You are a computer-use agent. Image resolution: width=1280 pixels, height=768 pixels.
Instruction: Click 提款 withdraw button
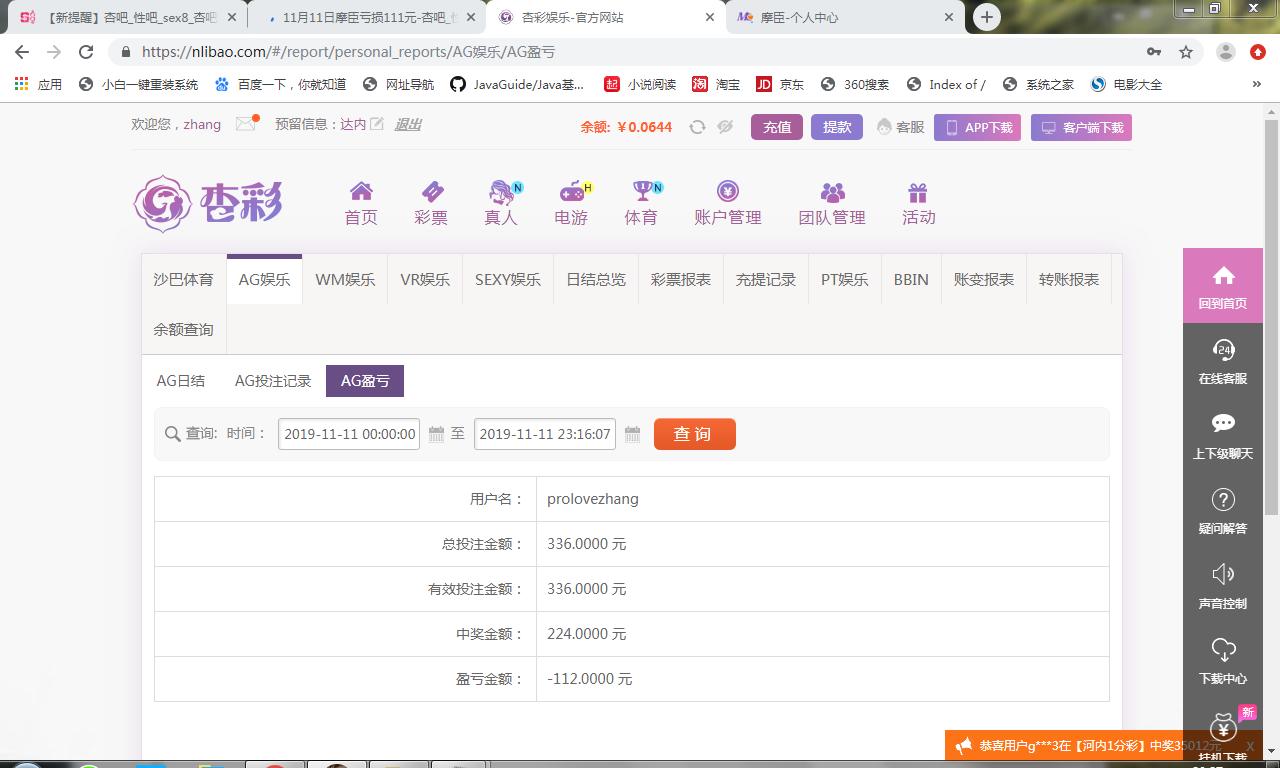click(837, 127)
